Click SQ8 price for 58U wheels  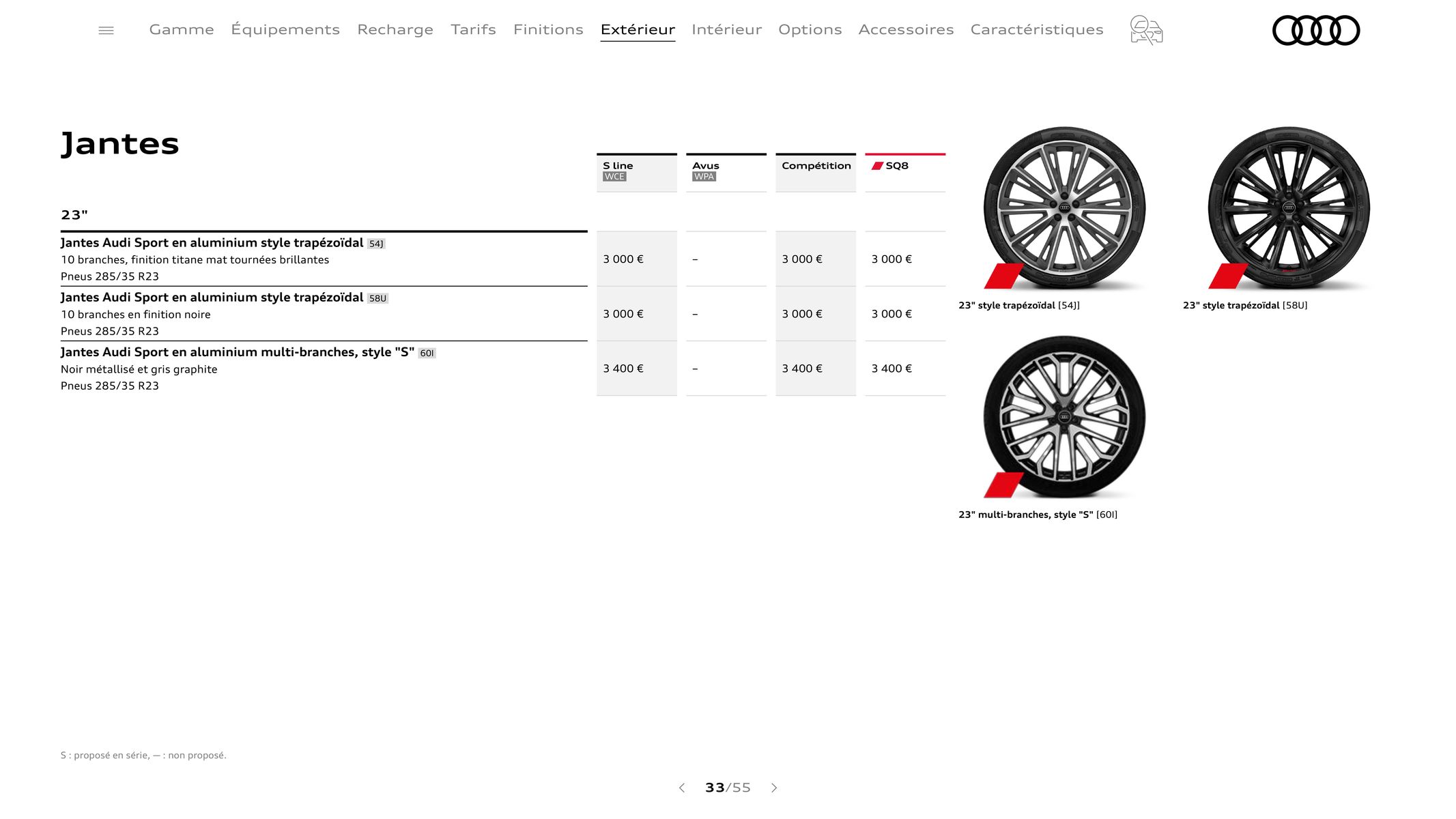pos(891,314)
